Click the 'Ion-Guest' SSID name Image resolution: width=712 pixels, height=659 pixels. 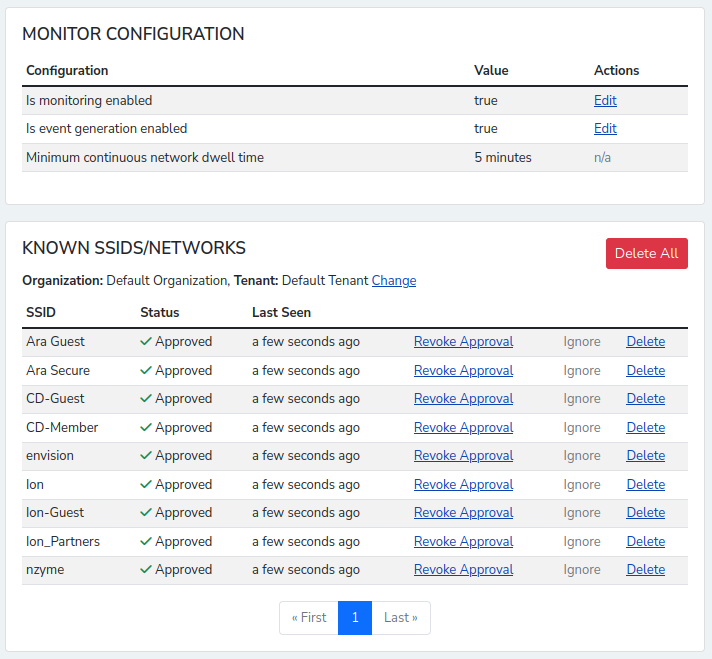coord(55,513)
